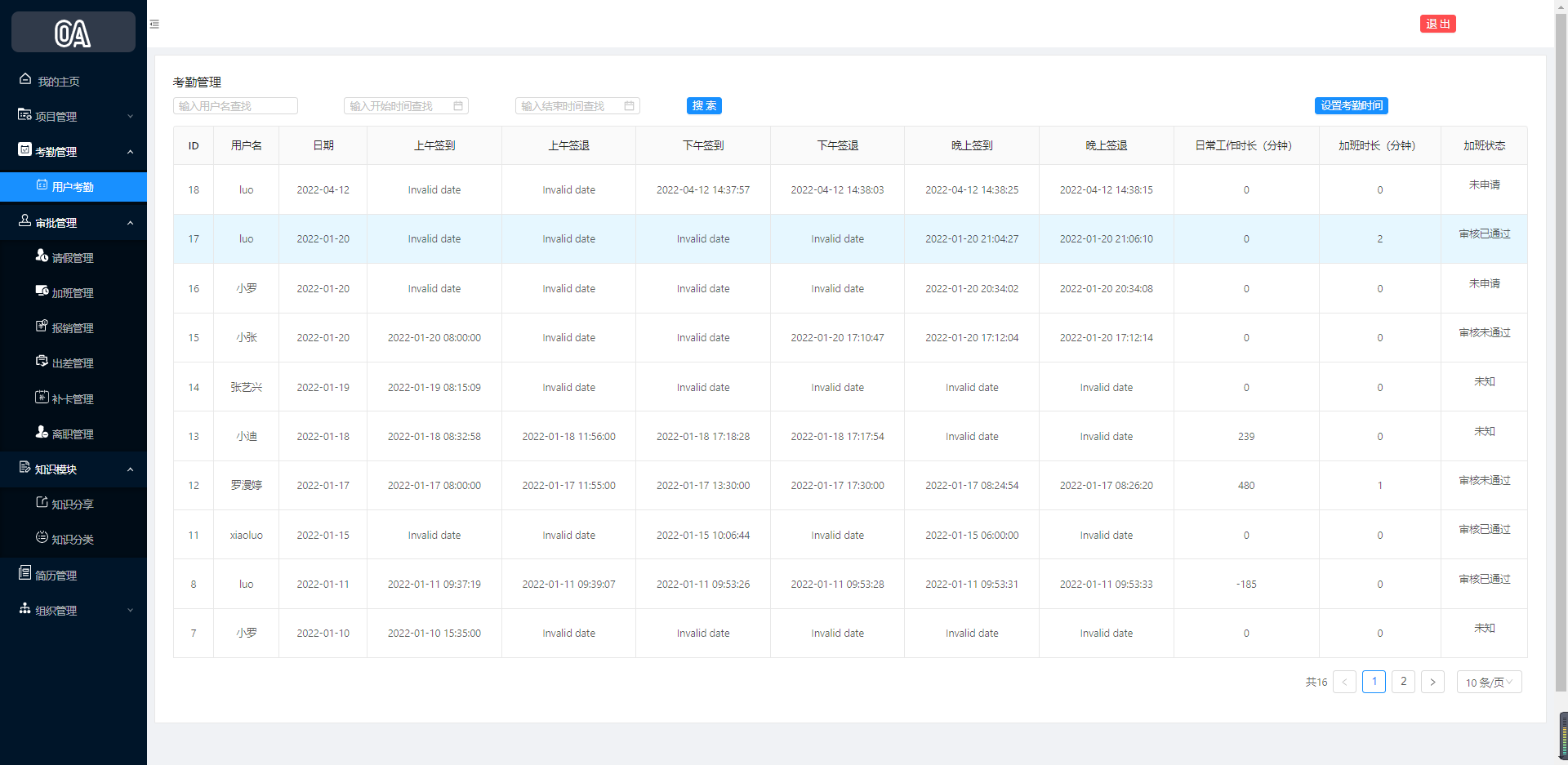The width and height of the screenshot is (1568, 765).
Task: Click the 知识分享 icon
Action: 42,502
